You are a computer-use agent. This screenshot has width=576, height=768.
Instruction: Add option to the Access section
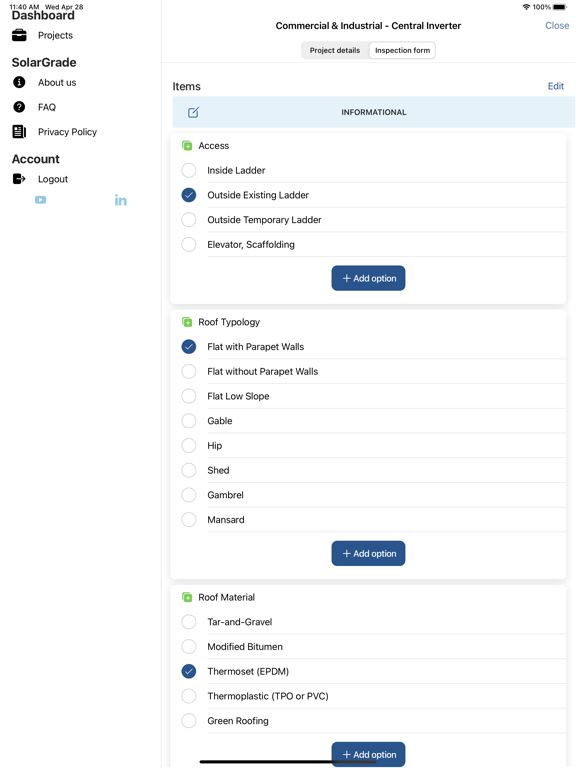(x=368, y=278)
